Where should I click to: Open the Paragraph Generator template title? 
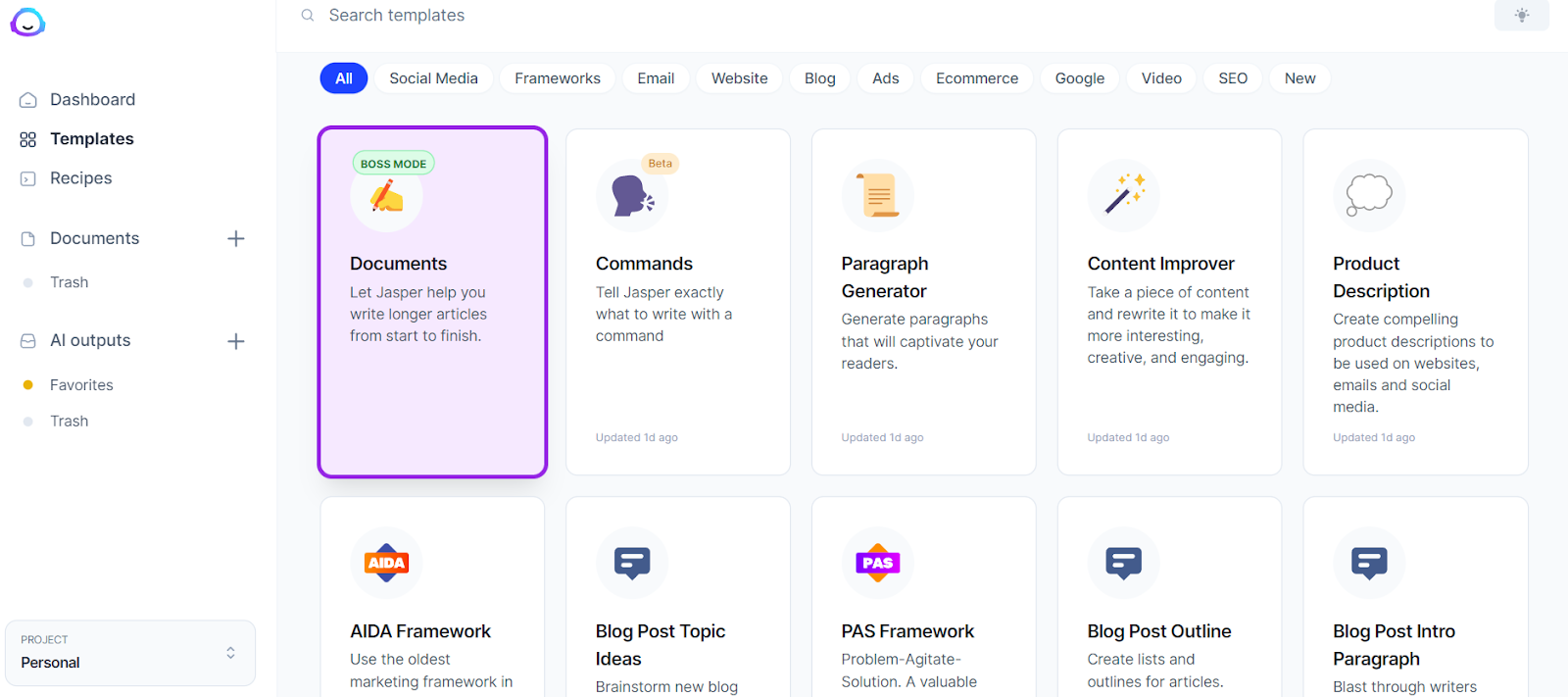click(x=885, y=277)
